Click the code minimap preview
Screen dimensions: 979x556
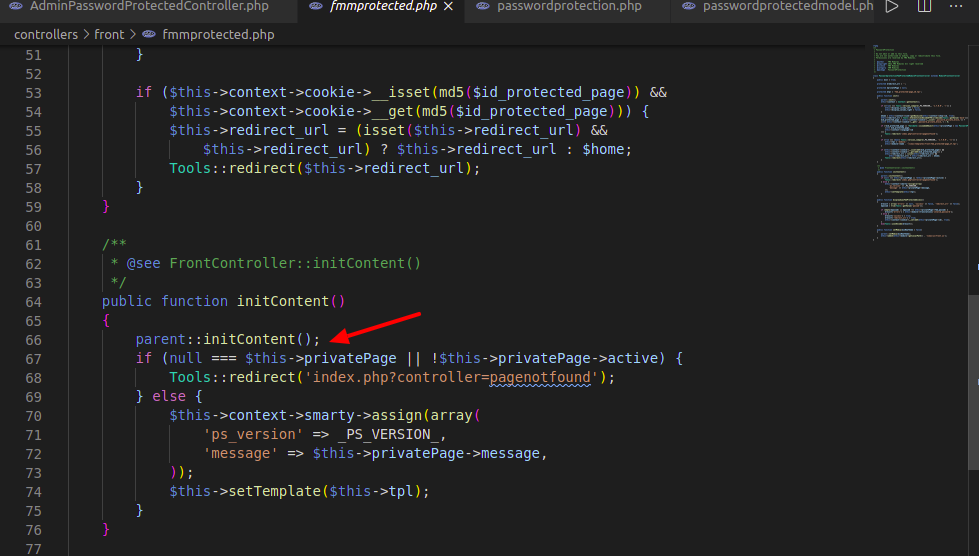[x=918, y=142]
